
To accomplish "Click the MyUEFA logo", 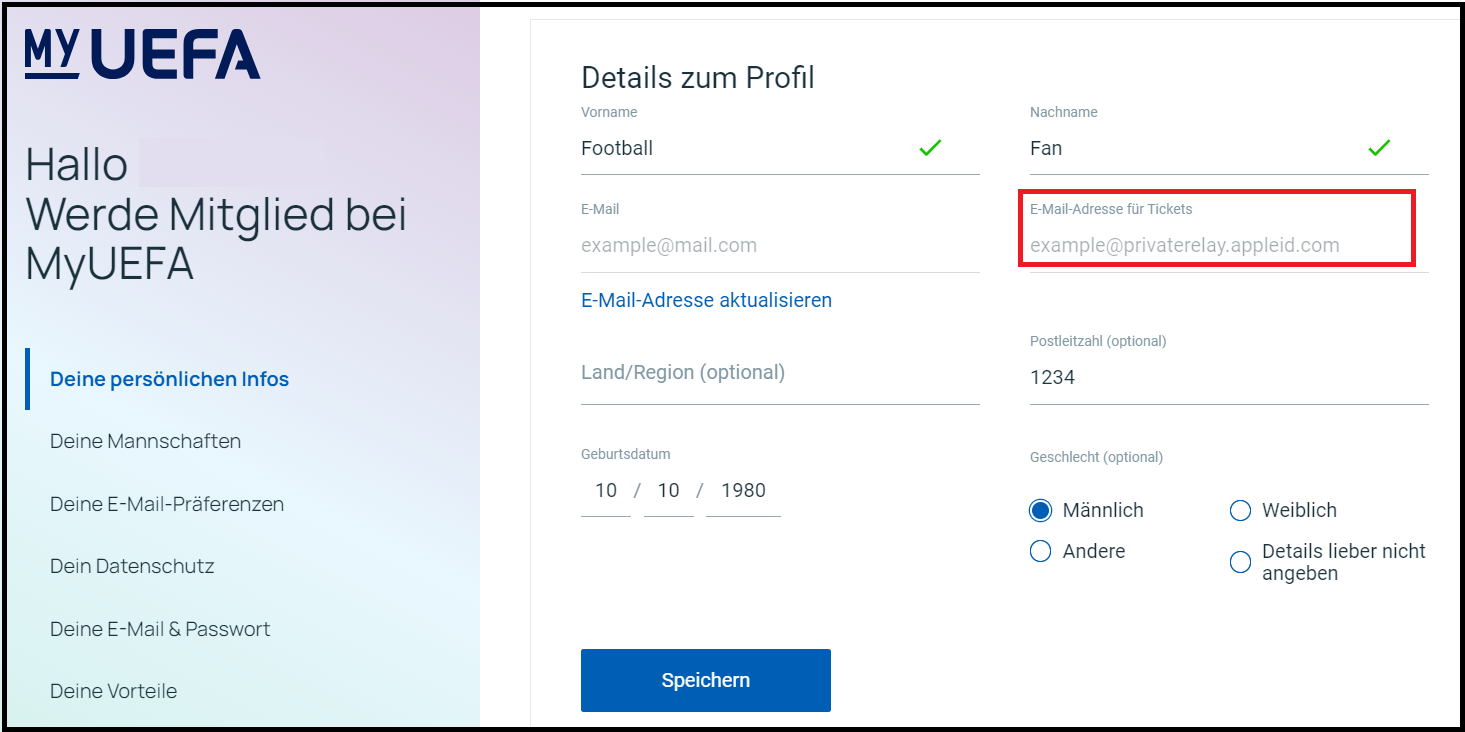I will pyautogui.click(x=140, y=55).
